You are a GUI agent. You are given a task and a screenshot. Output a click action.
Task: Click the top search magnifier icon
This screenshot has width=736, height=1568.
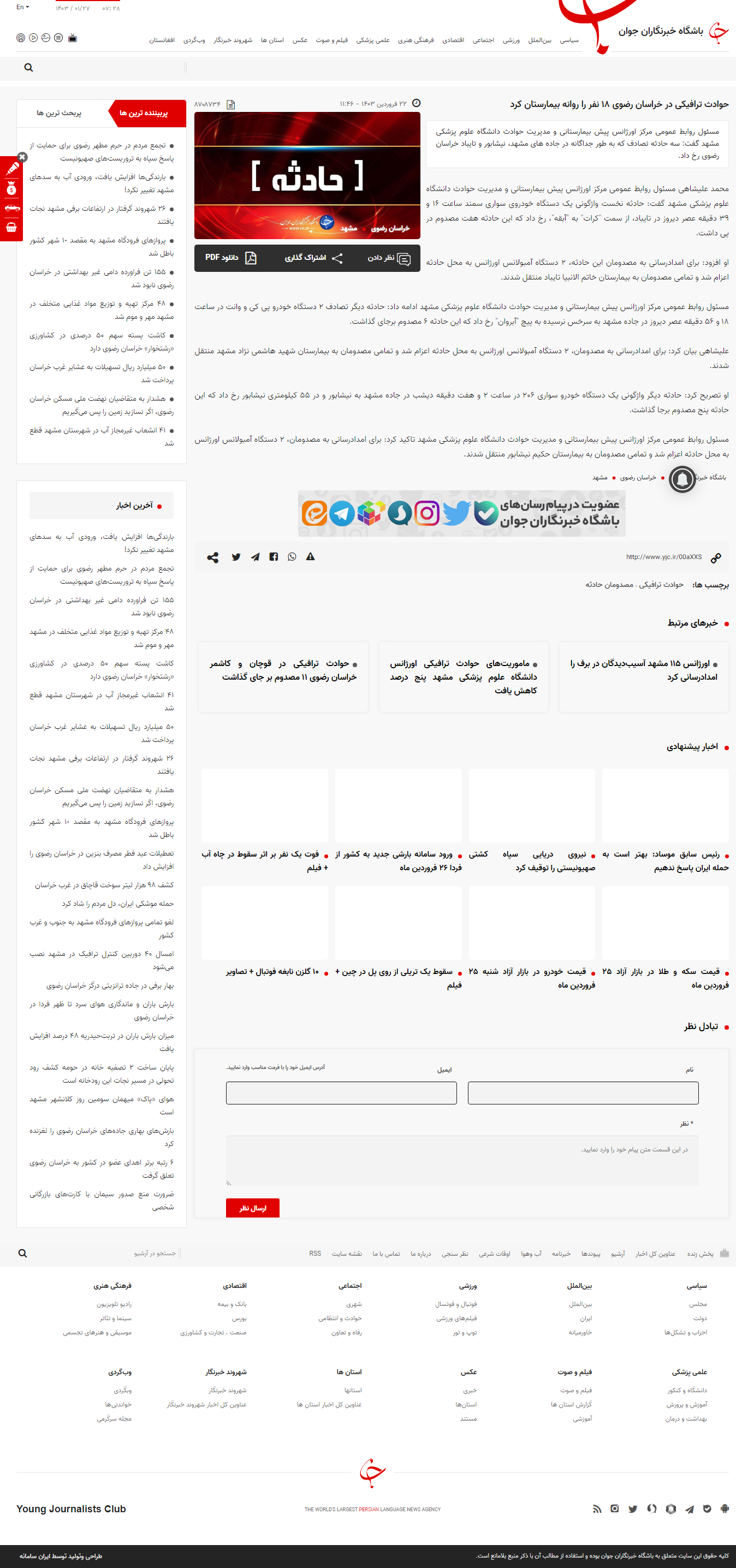tap(28, 68)
